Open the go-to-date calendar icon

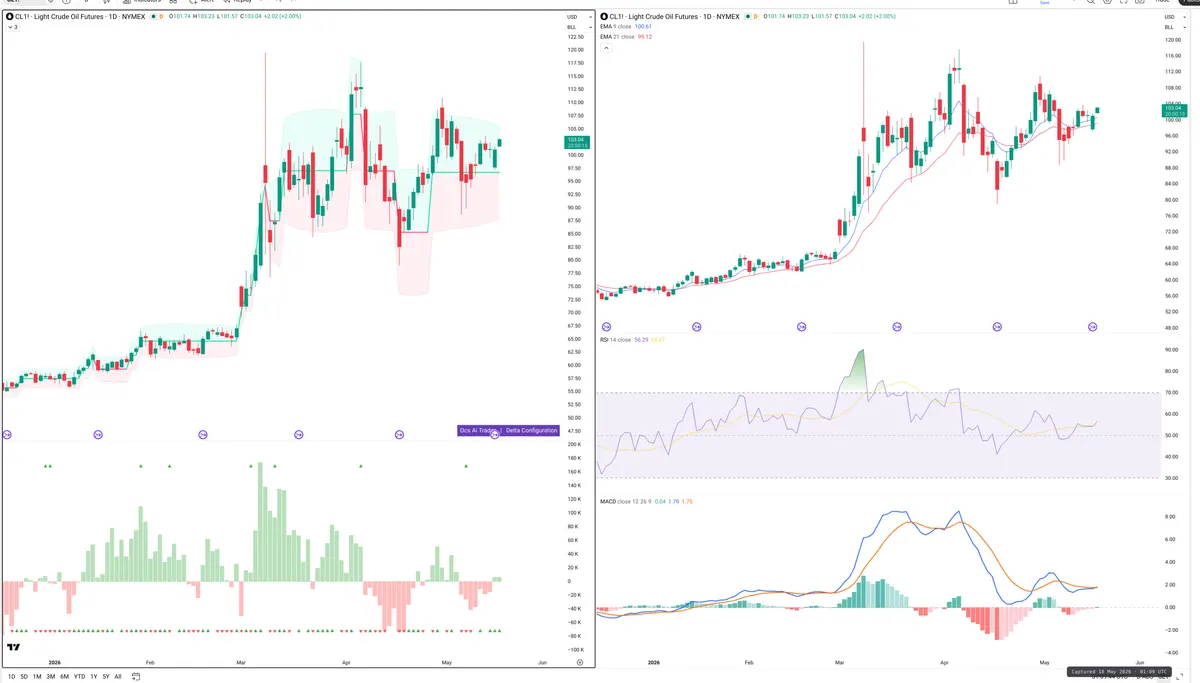137,676
